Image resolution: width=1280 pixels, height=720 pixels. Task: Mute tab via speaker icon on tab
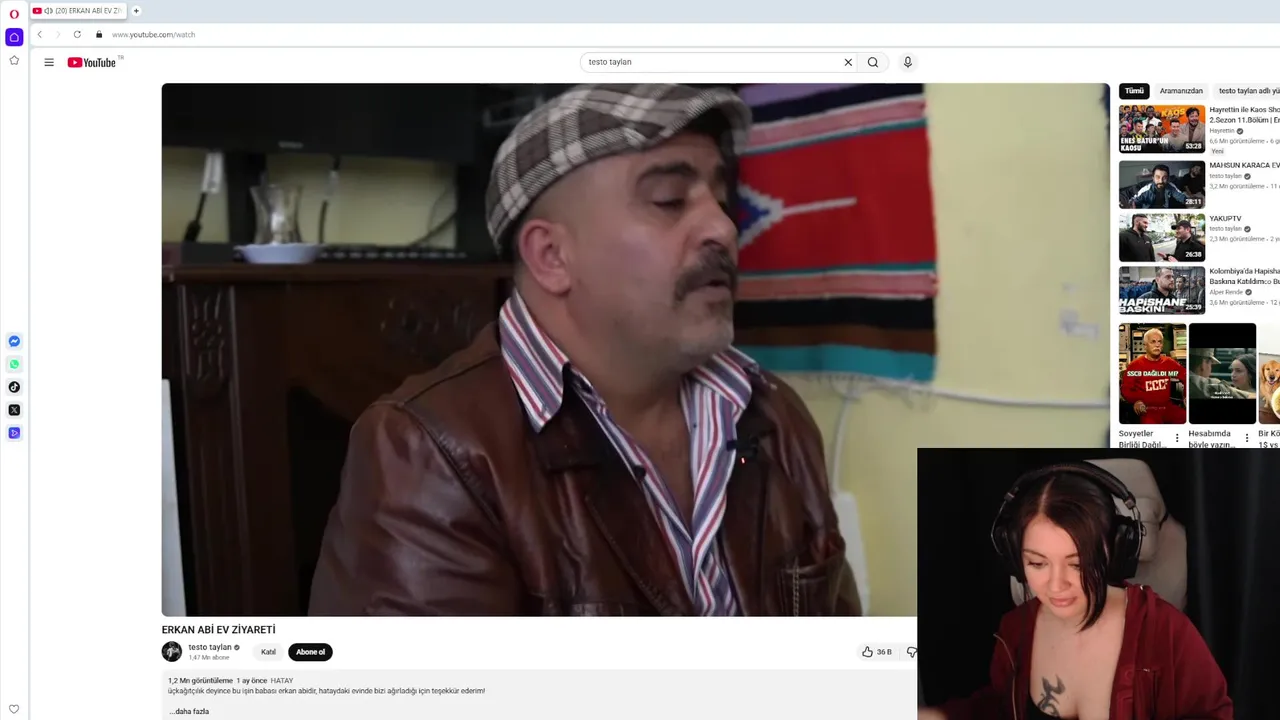[48, 11]
